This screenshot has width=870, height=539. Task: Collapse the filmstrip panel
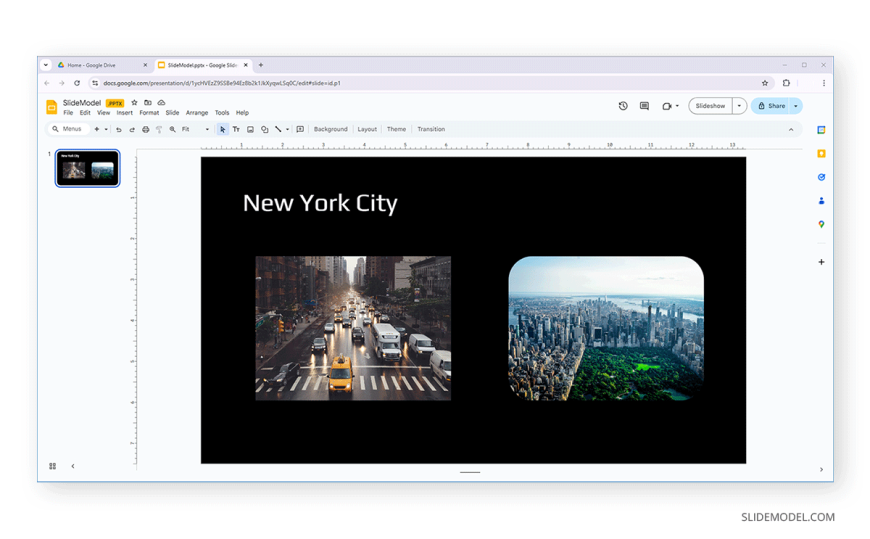coord(73,466)
